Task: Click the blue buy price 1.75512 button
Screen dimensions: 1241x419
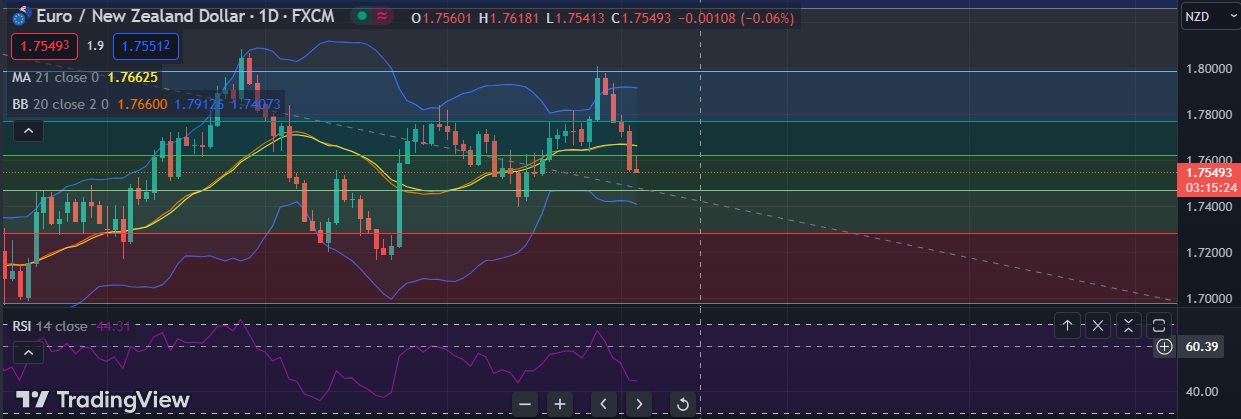Action: tap(147, 45)
